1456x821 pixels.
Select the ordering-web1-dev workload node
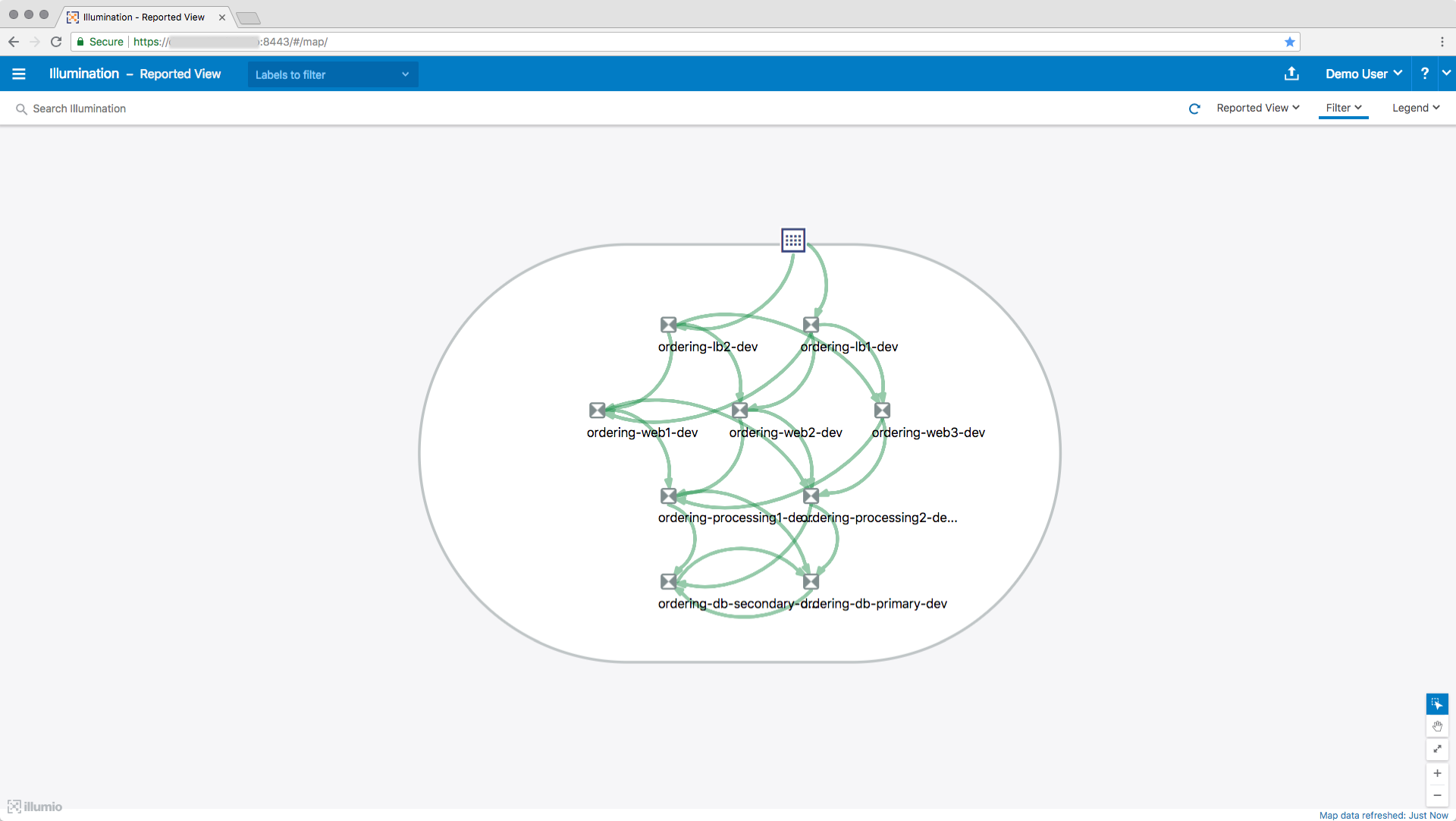[x=598, y=410]
